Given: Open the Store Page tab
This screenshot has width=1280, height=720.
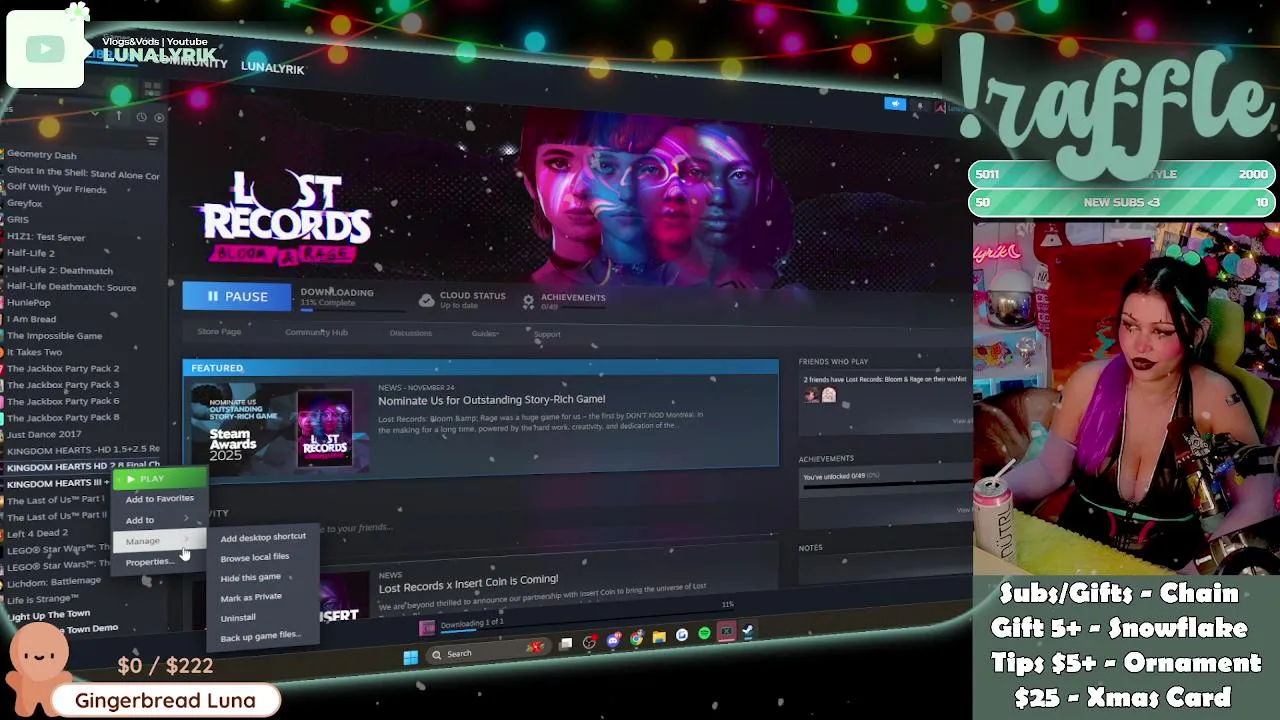Looking at the screenshot, I should (219, 331).
